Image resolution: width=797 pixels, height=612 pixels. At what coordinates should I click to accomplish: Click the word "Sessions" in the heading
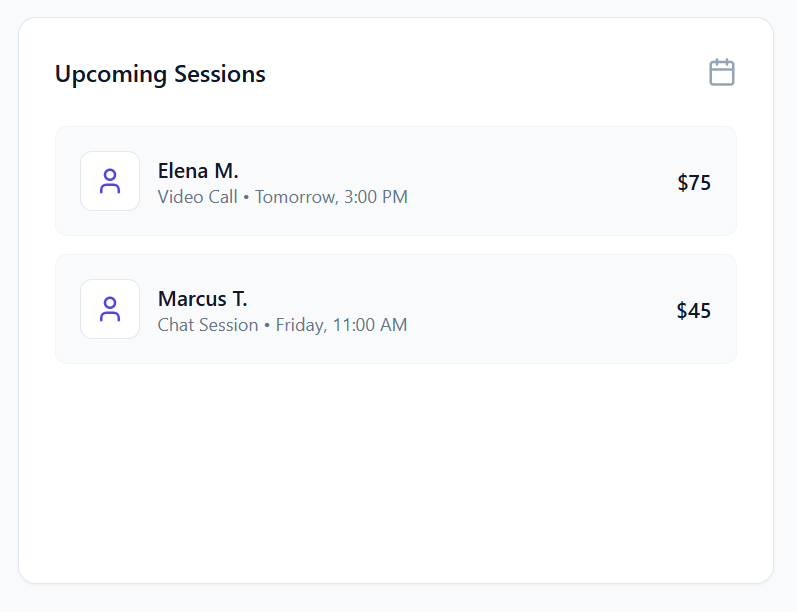click(220, 74)
